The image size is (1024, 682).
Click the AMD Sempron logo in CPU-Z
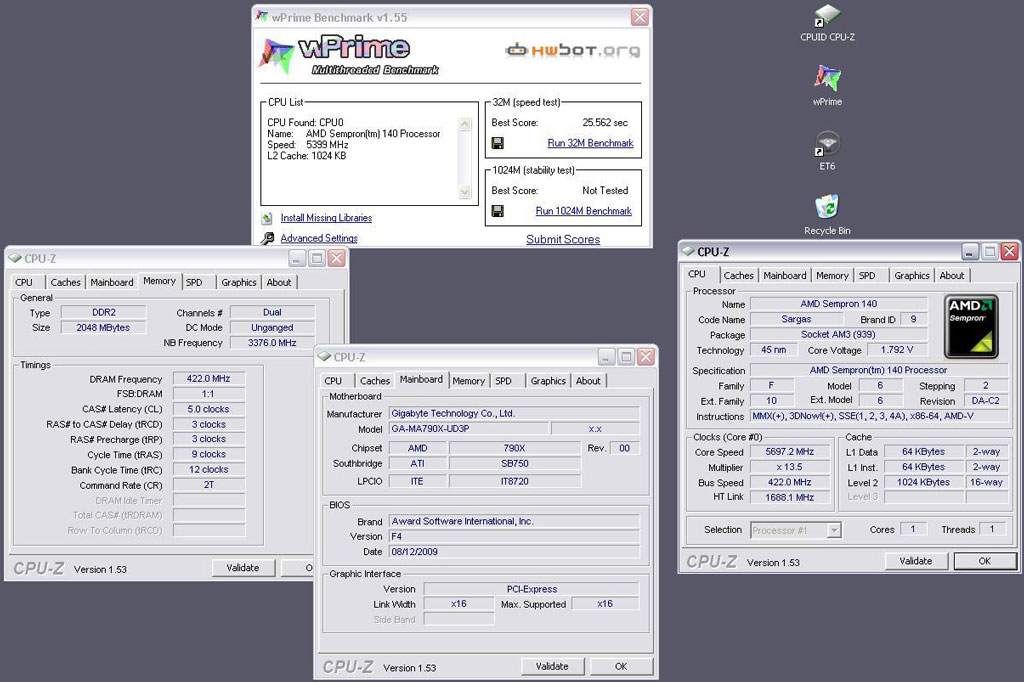coord(972,326)
